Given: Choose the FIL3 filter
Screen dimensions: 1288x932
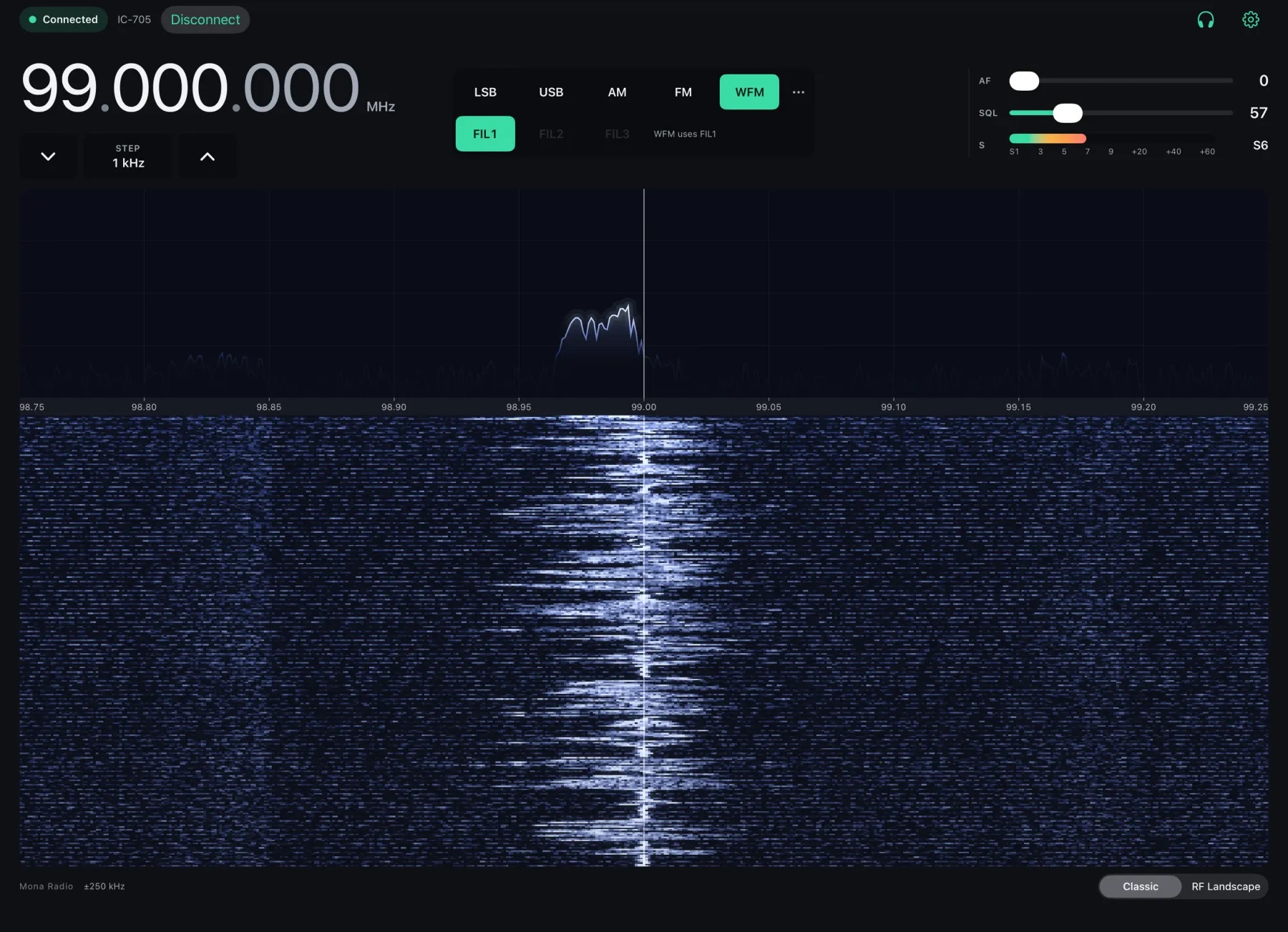Looking at the screenshot, I should pos(617,134).
